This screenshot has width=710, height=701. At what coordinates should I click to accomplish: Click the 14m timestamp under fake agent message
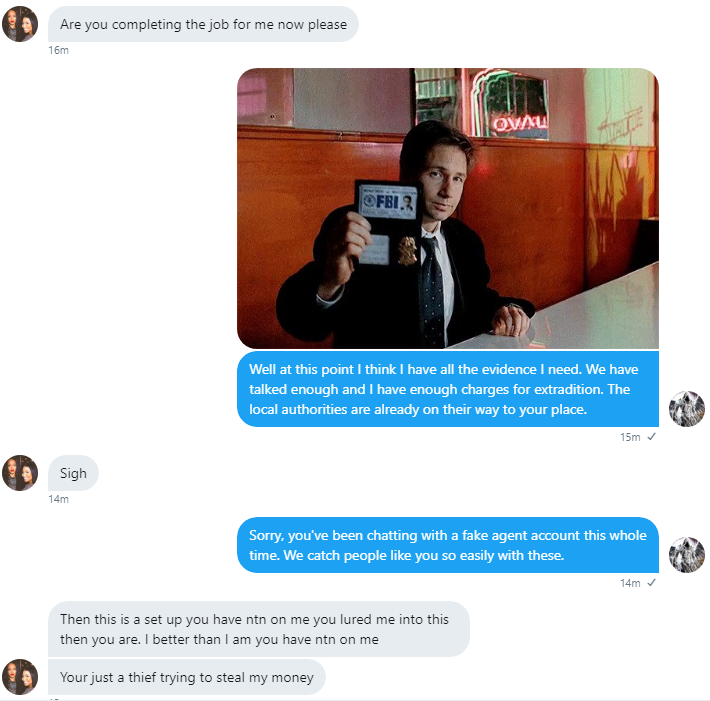[x=630, y=583]
